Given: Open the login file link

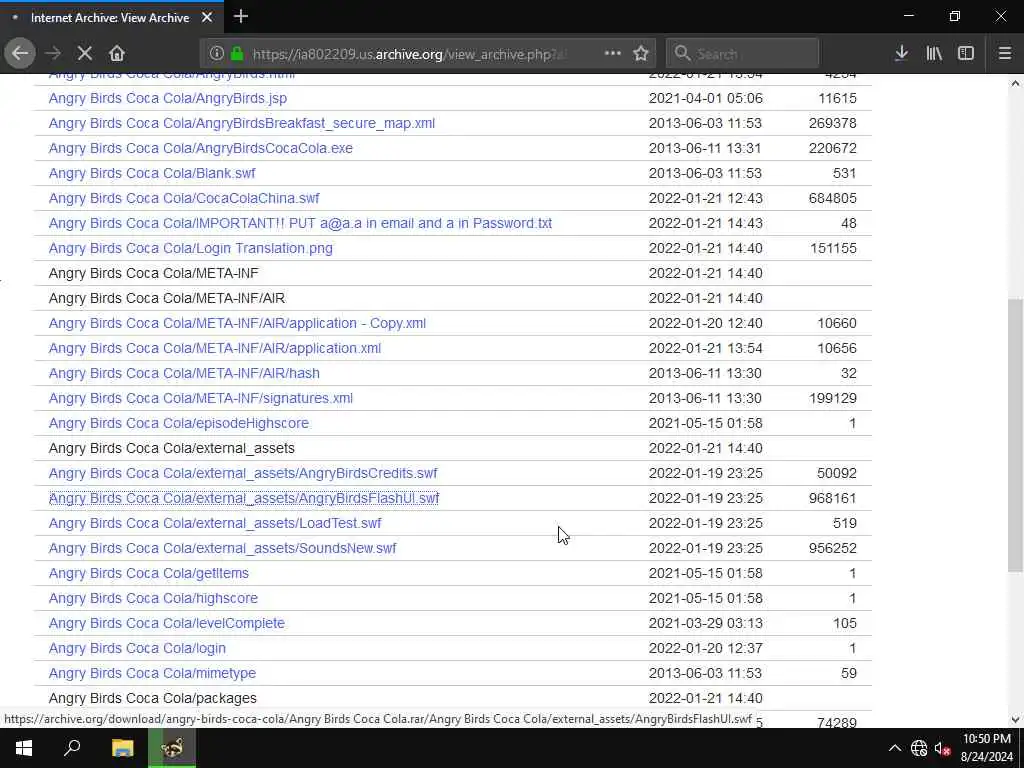Looking at the screenshot, I should tap(137, 648).
